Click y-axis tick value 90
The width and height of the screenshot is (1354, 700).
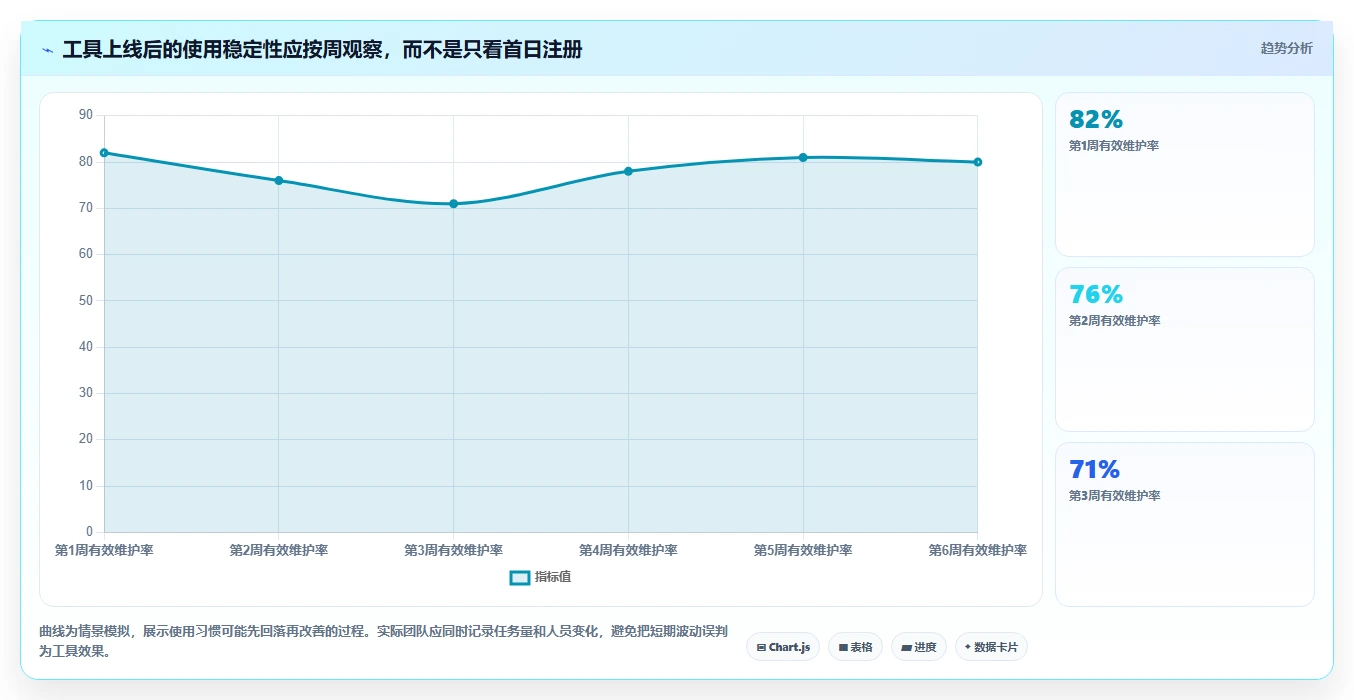click(x=85, y=116)
